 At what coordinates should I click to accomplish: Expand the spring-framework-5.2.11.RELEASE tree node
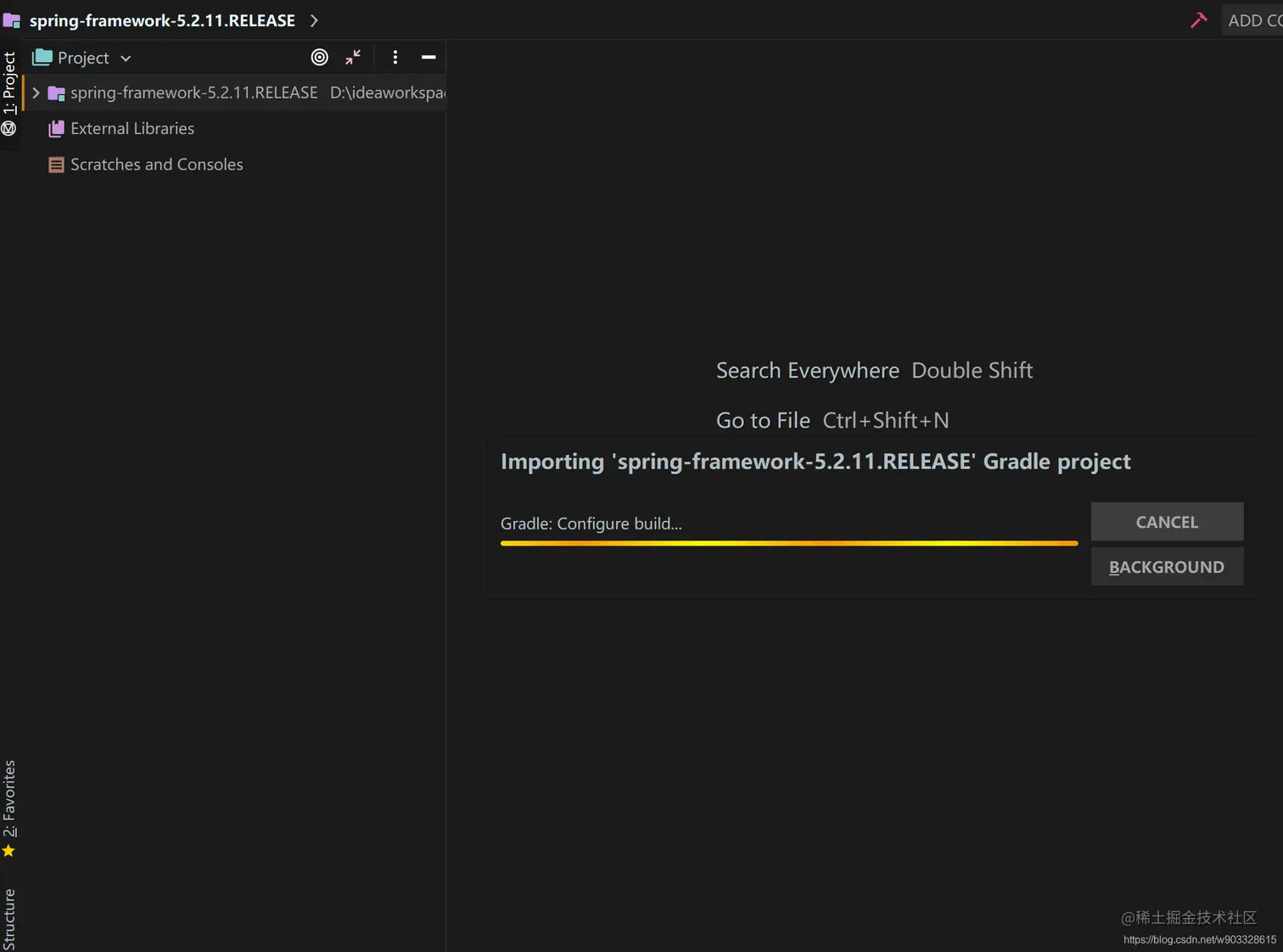click(36, 93)
